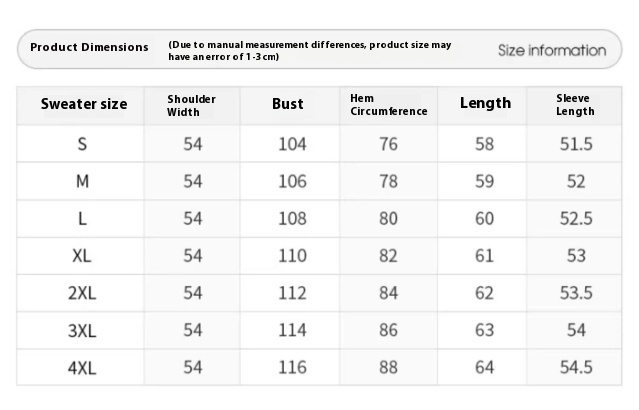The width and height of the screenshot is (639, 410).
Task: Click the S size row label
Action: click(x=83, y=144)
